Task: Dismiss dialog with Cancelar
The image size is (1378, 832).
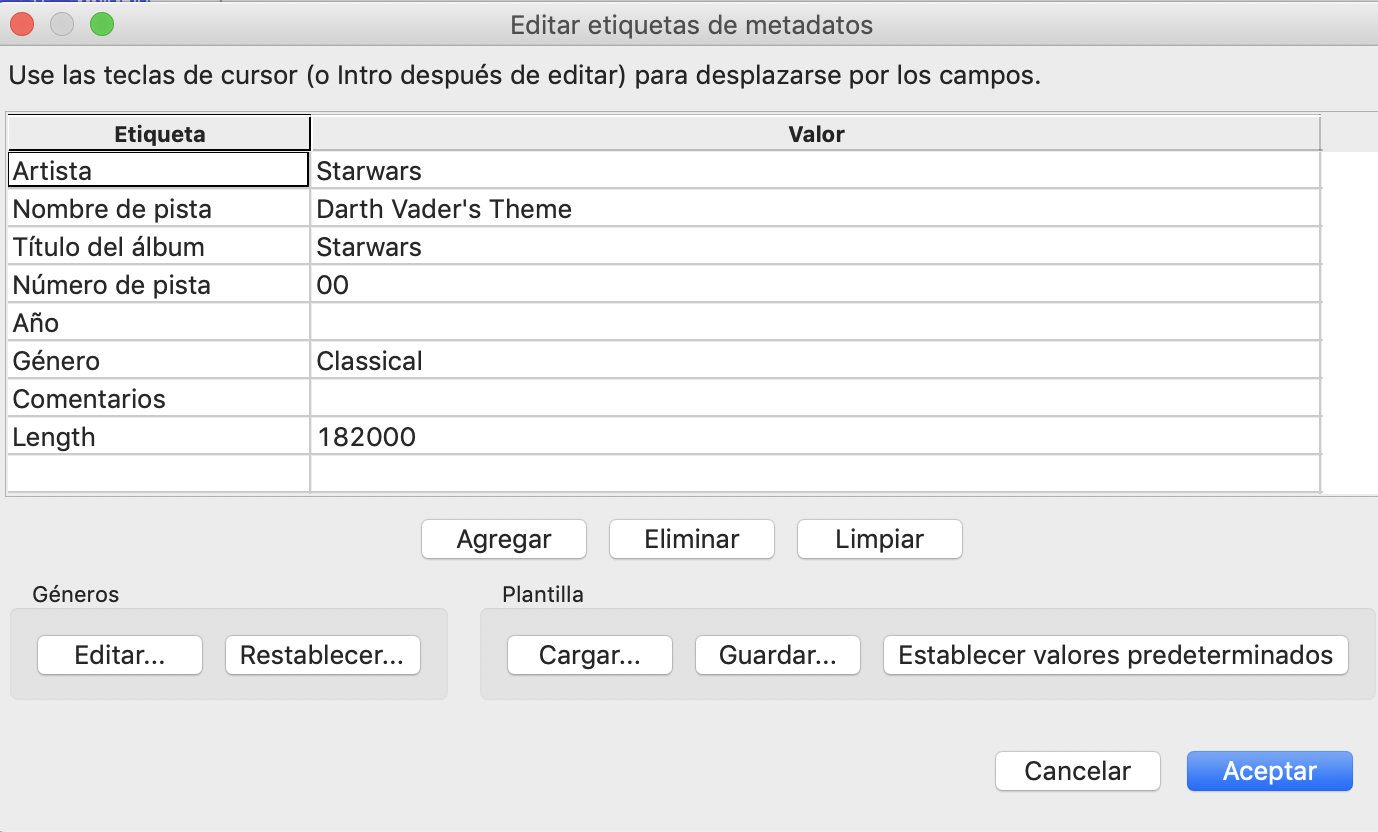Action: (x=1078, y=771)
